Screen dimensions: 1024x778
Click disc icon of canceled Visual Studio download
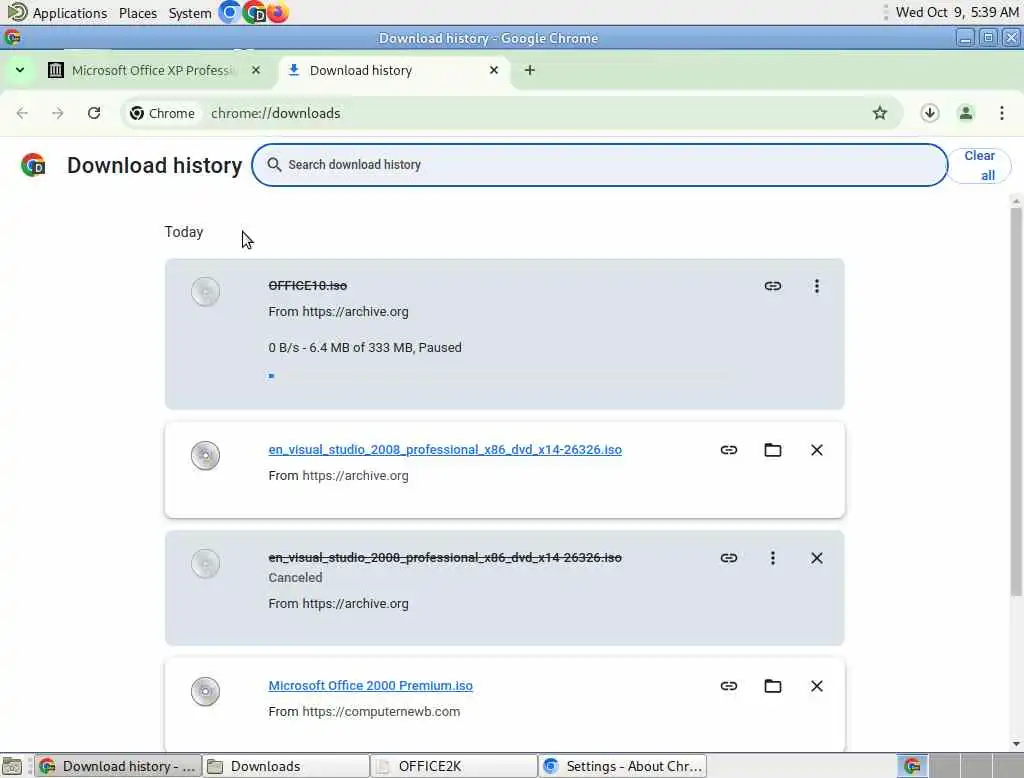205,563
